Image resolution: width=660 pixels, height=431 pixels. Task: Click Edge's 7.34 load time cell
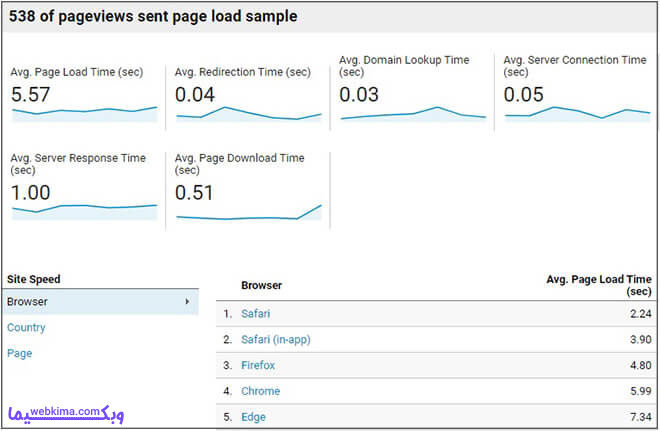[x=641, y=417]
